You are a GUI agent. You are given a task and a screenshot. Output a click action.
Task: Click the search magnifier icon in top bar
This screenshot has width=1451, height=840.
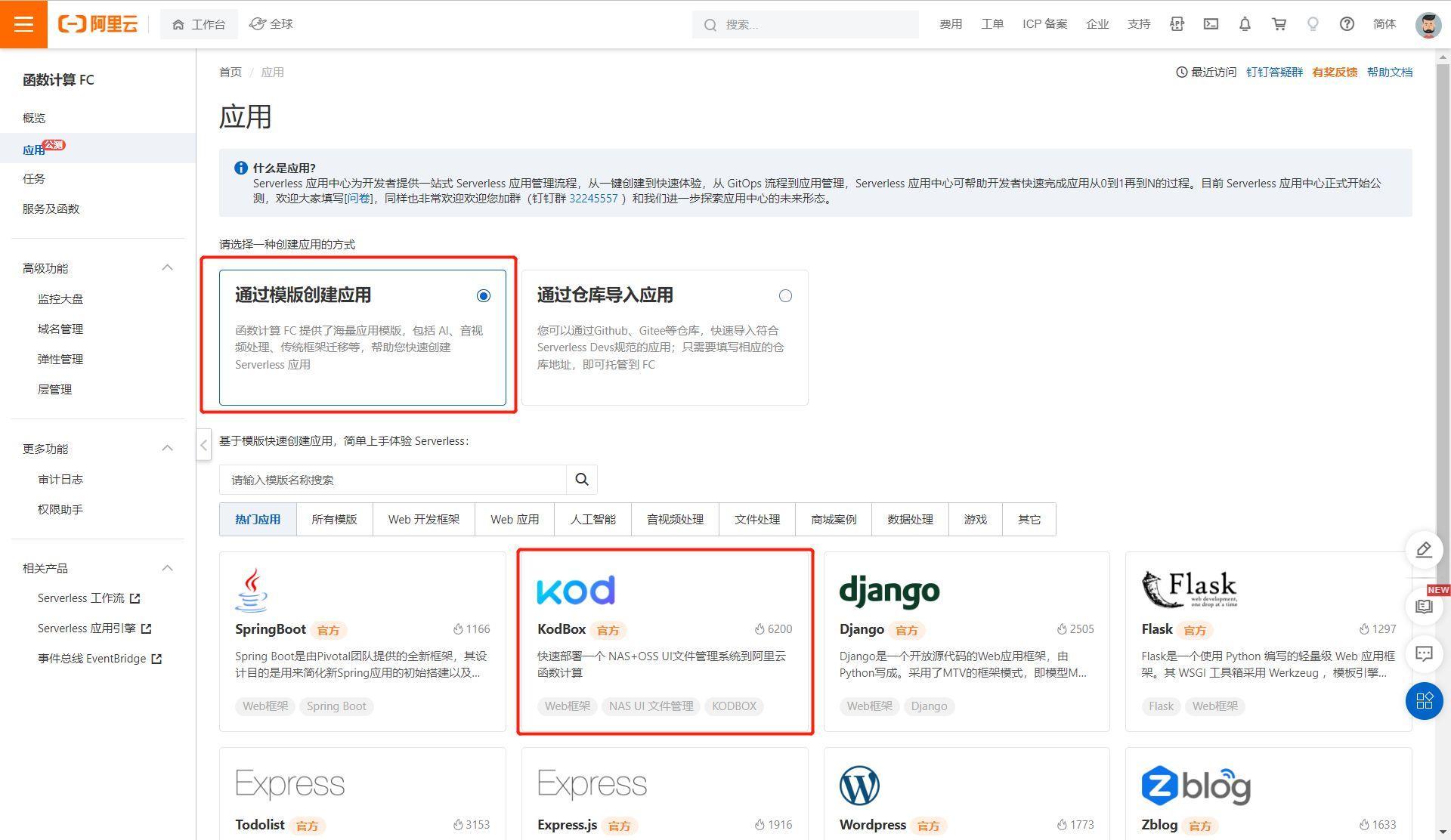[710, 25]
